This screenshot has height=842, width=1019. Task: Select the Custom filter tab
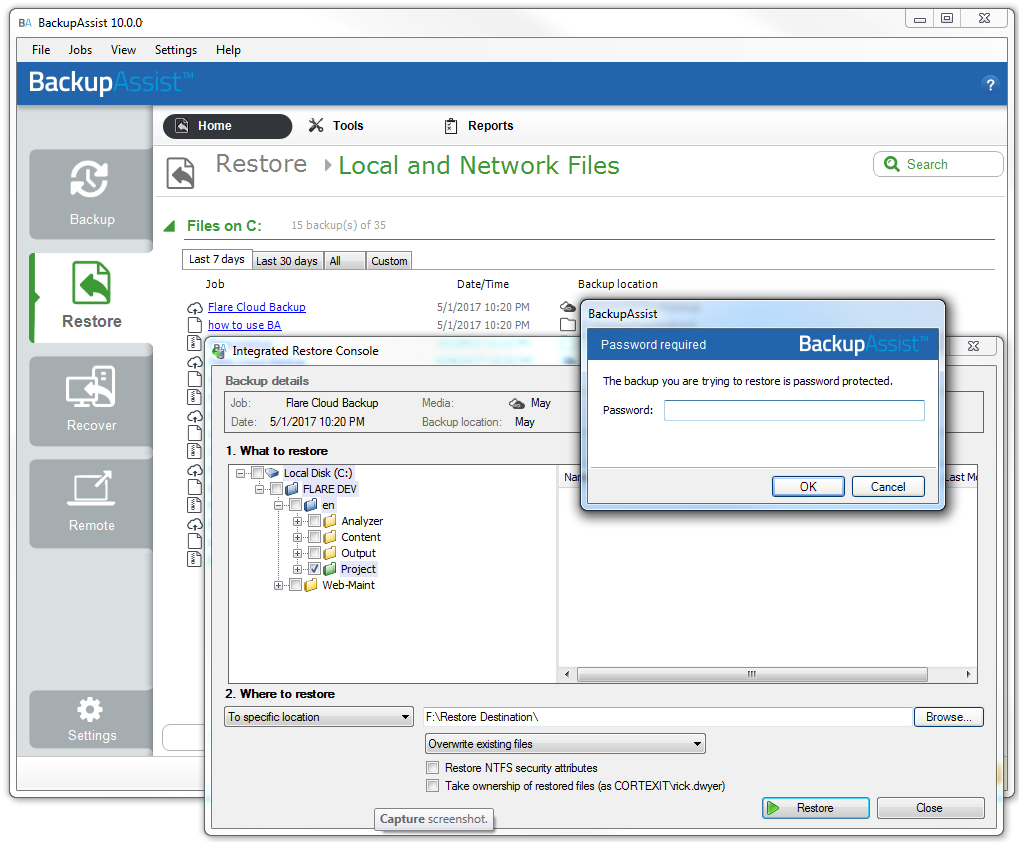389,261
